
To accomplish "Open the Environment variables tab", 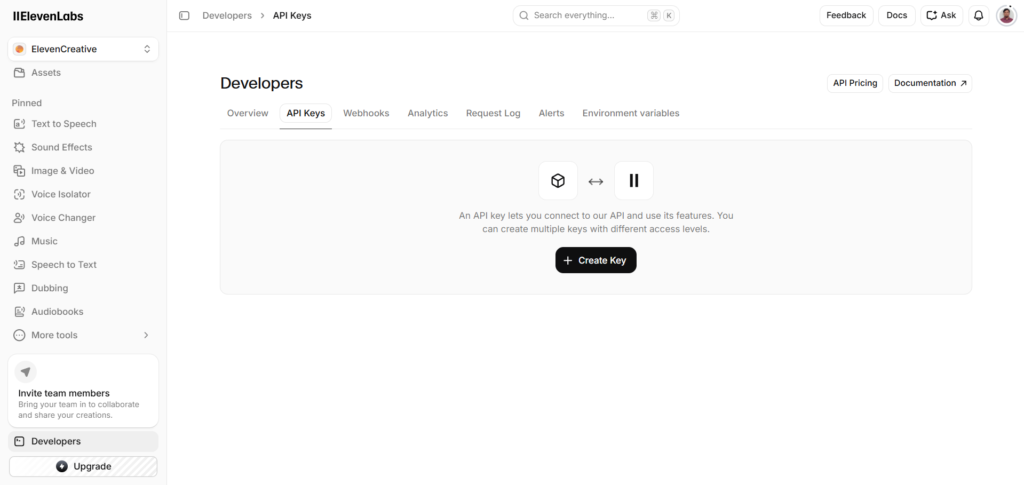I will point(631,113).
